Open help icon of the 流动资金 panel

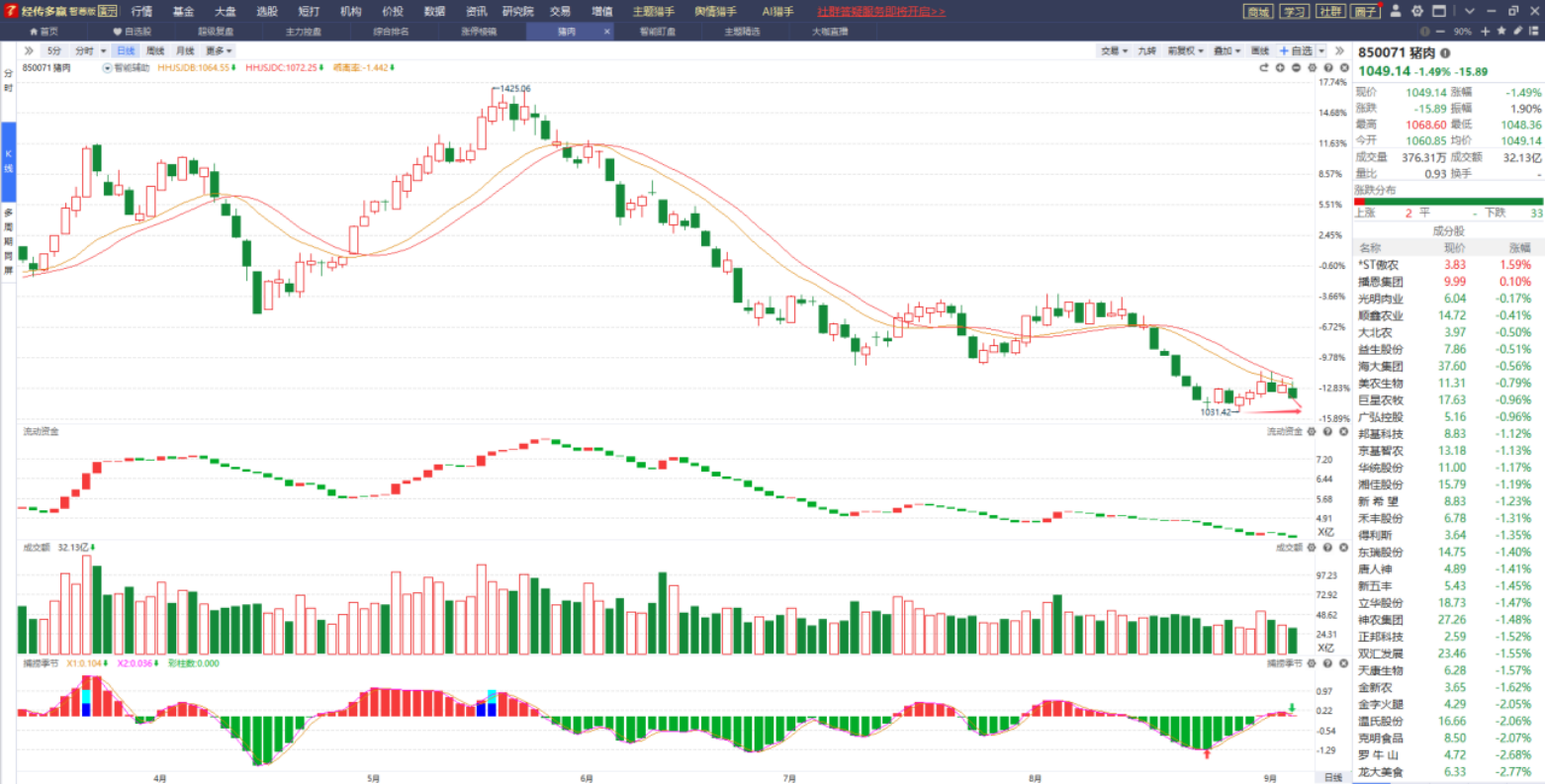(x=1328, y=432)
